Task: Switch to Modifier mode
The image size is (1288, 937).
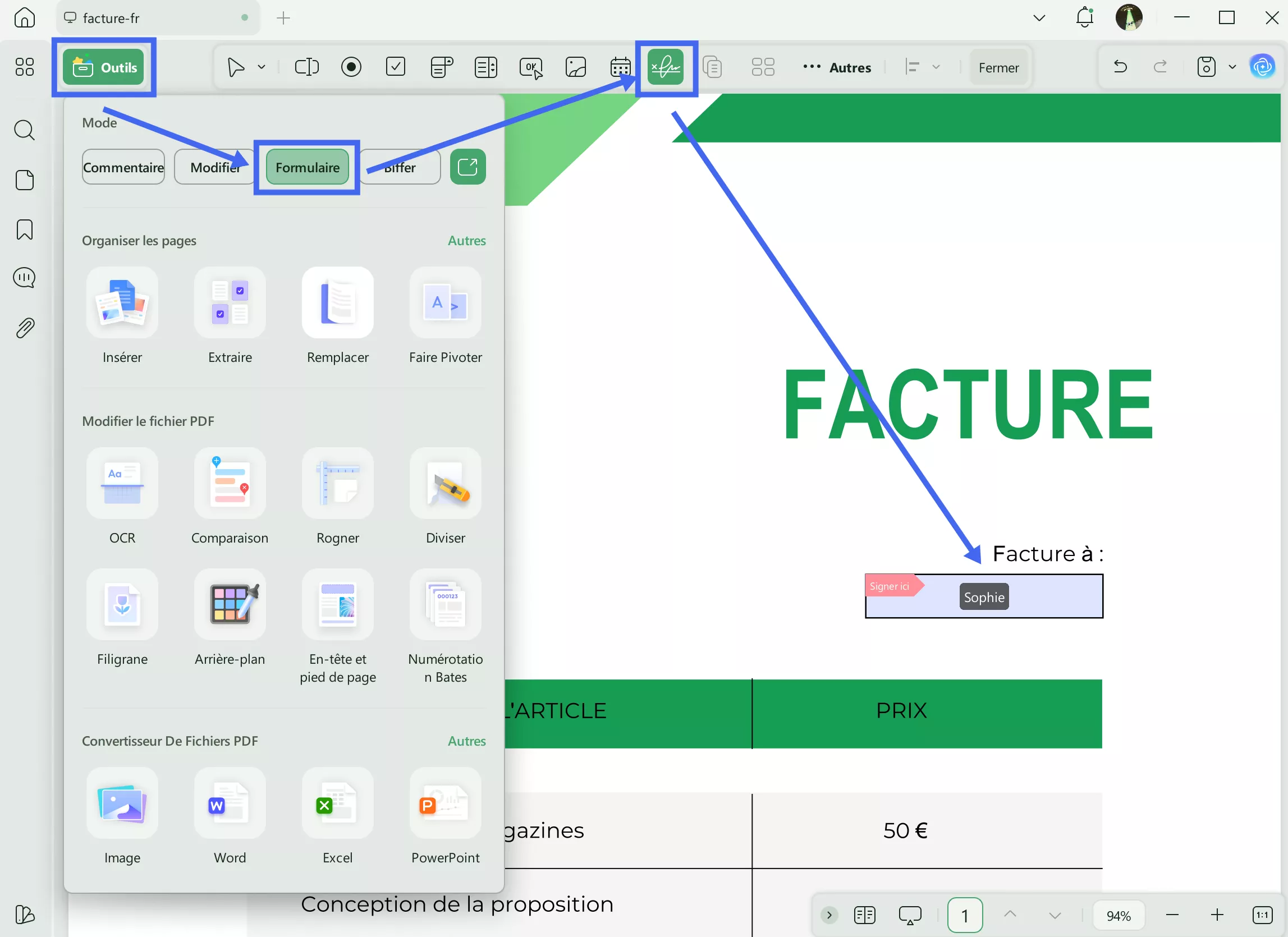Action: [x=214, y=168]
